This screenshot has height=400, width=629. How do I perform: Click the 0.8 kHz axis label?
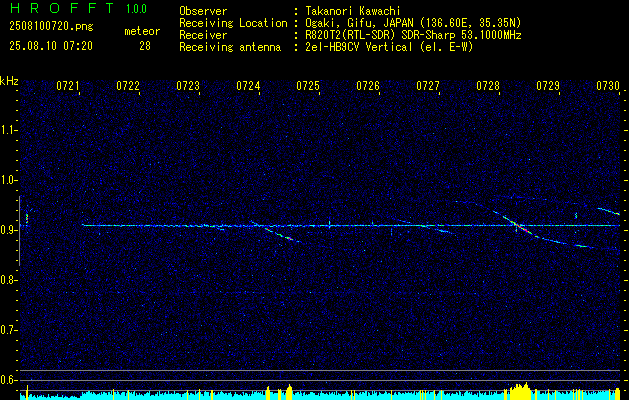coord(8,280)
